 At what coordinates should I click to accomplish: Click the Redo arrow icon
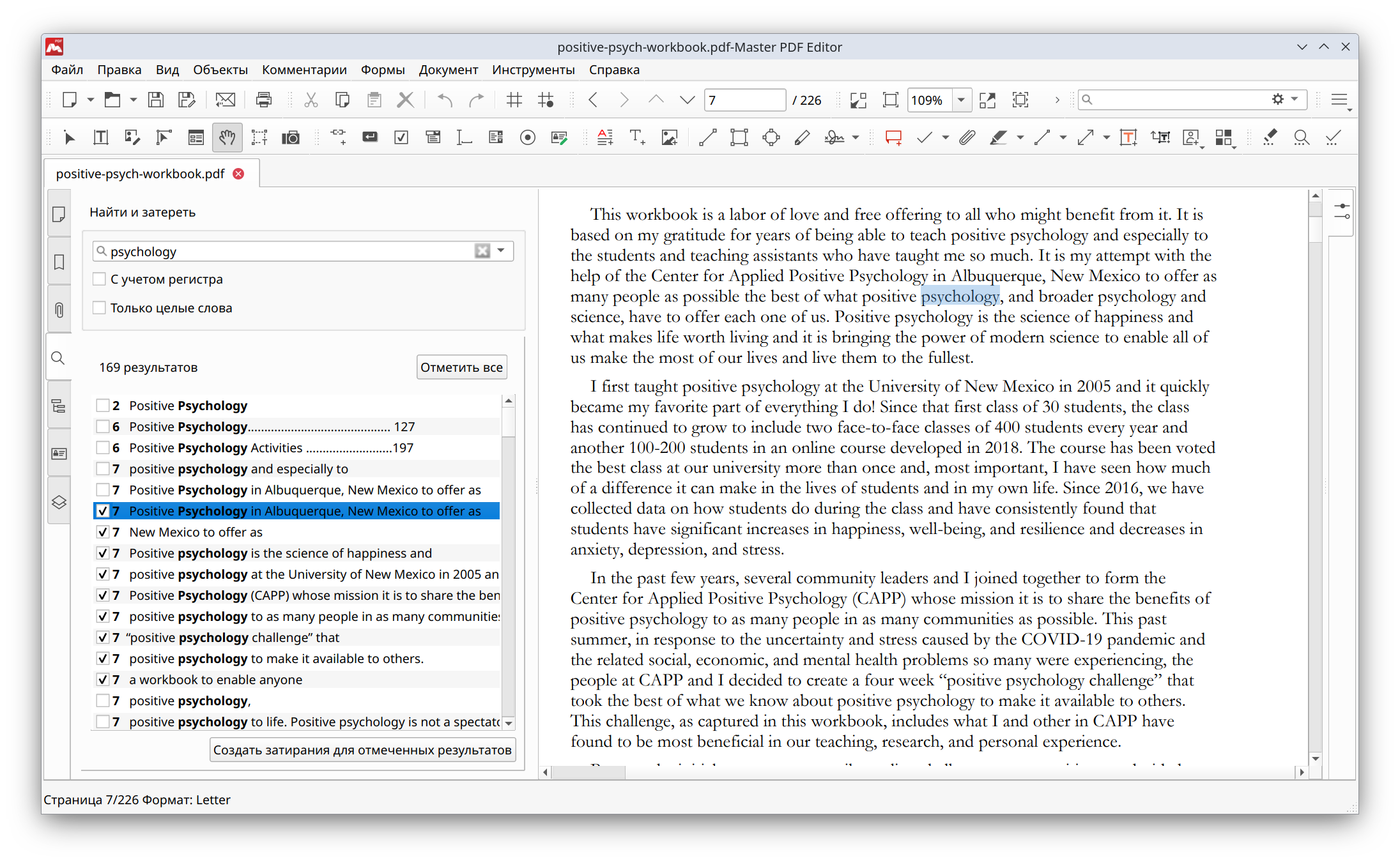pyautogui.click(x=476, y=100)
